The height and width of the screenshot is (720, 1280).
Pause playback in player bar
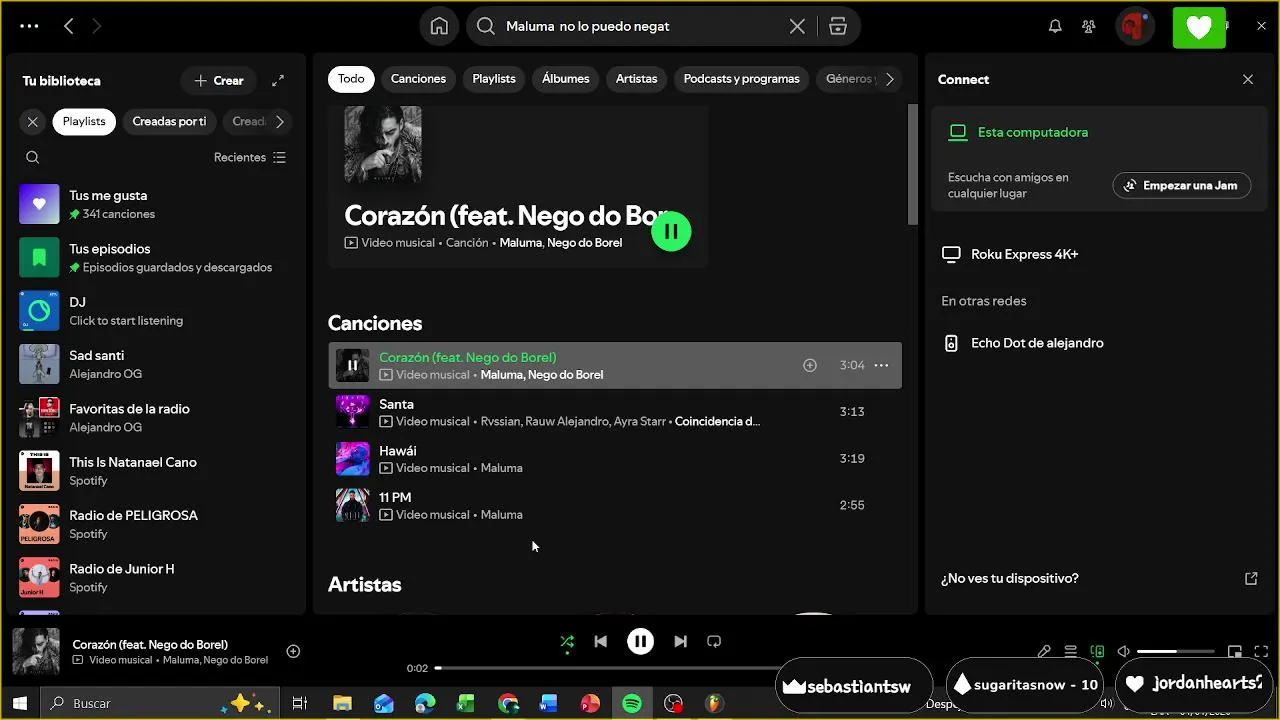point(640,642)
